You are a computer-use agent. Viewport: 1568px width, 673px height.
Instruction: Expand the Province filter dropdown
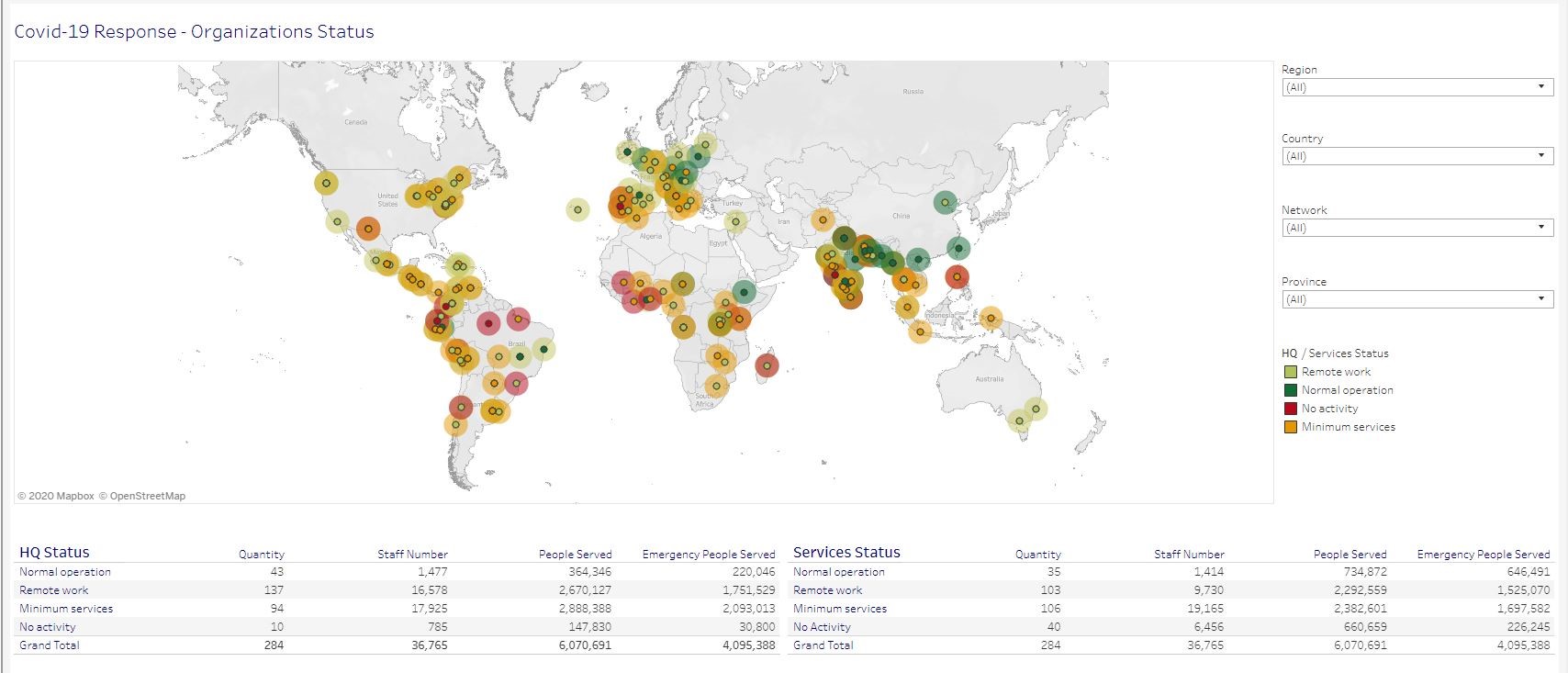point(1417,299)
